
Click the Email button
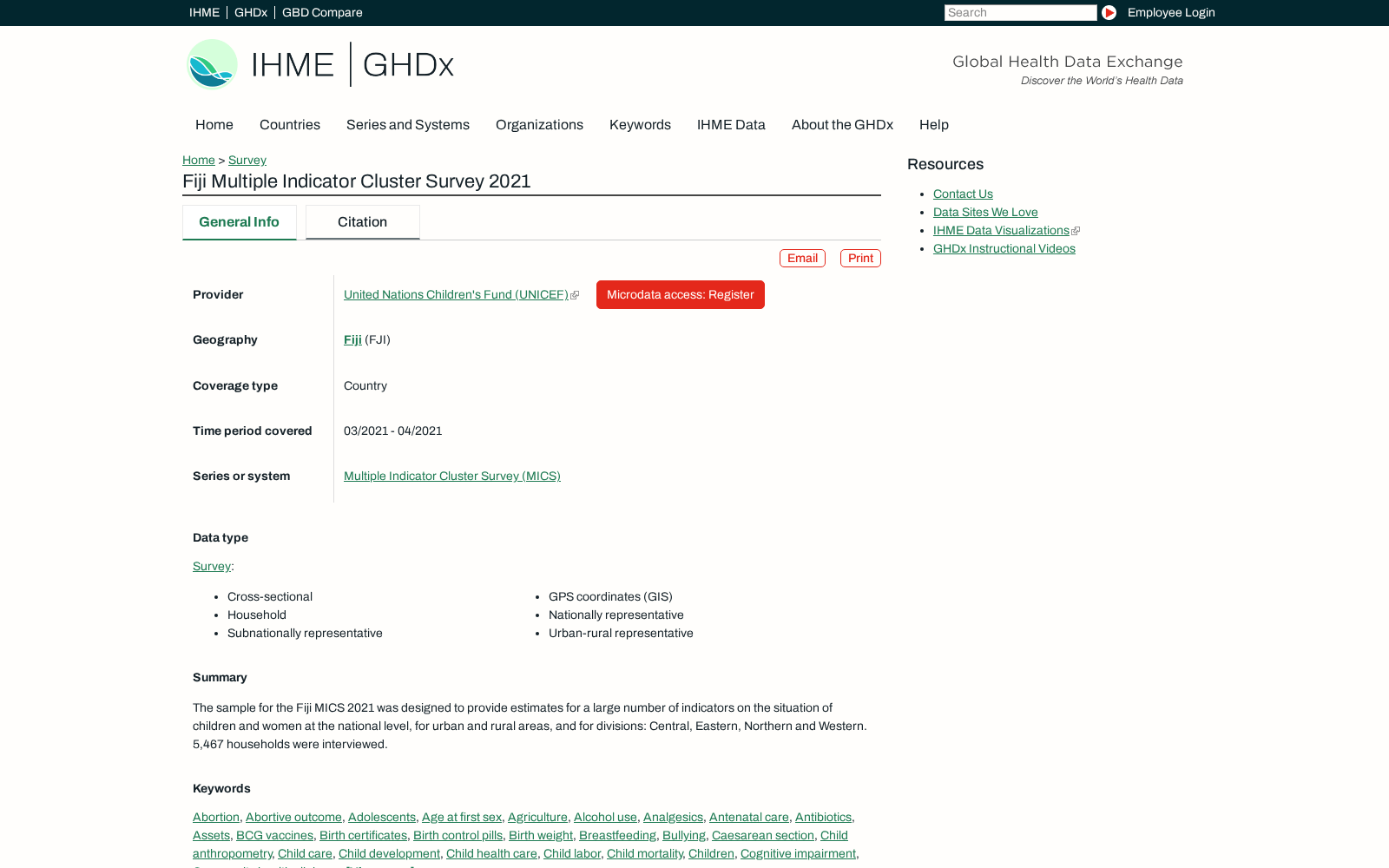(802, 258)
